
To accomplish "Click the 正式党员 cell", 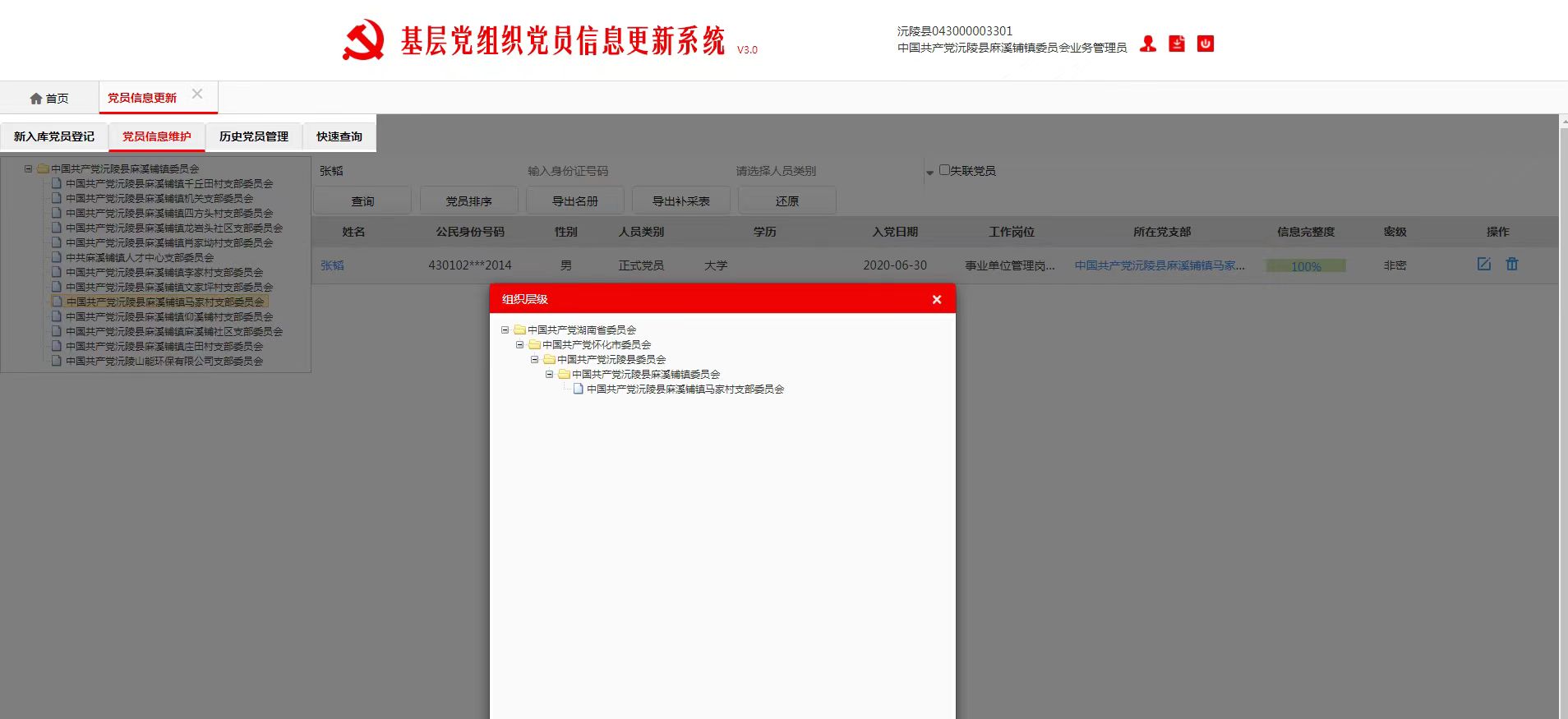I will (x=641, y=265).
